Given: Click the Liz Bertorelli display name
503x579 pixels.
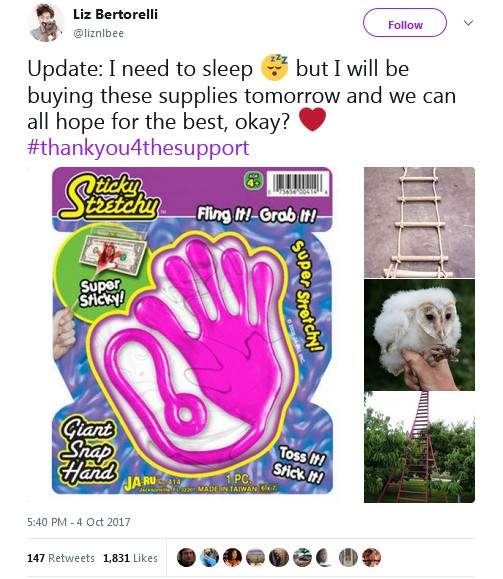Looking at the screenshot, I should (115, 14).
